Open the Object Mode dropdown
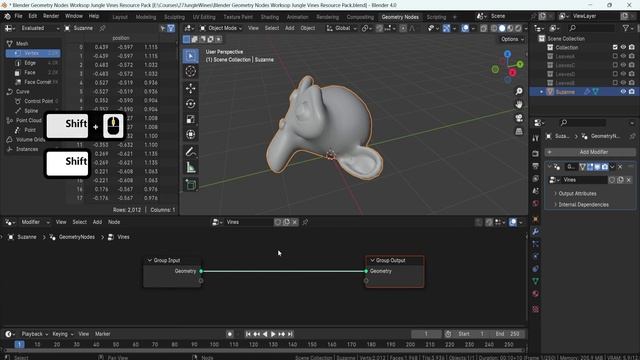Viewport: 640px width, 360px height. point(221,28)
